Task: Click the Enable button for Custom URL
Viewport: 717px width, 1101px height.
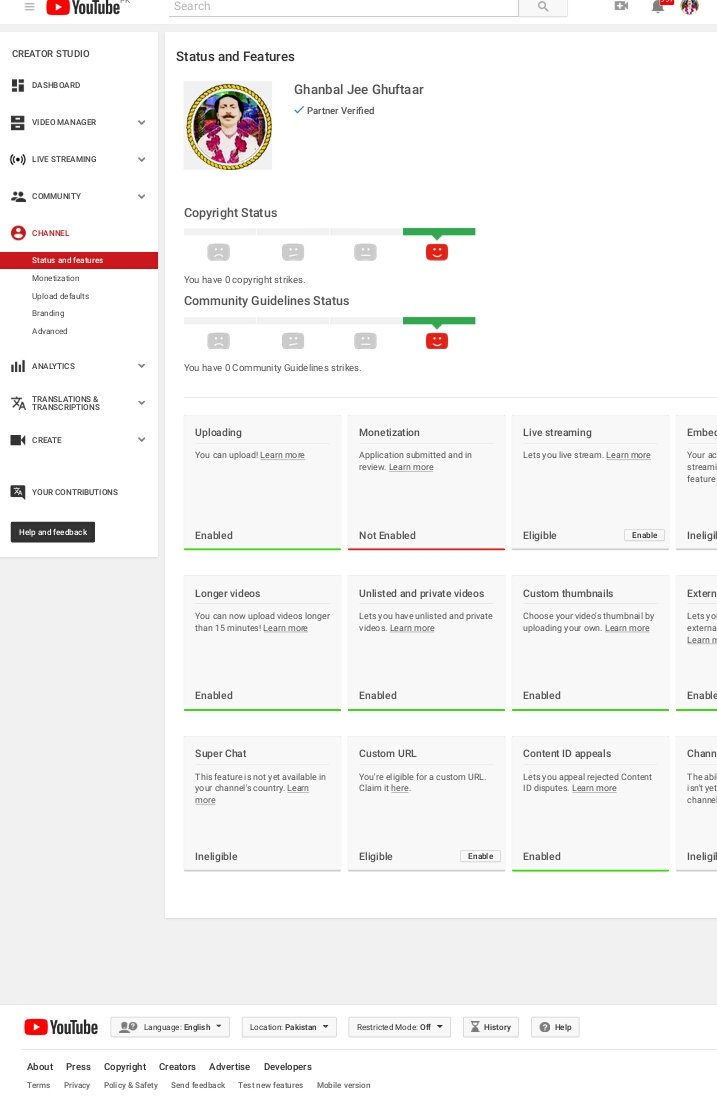Action: 480,857
